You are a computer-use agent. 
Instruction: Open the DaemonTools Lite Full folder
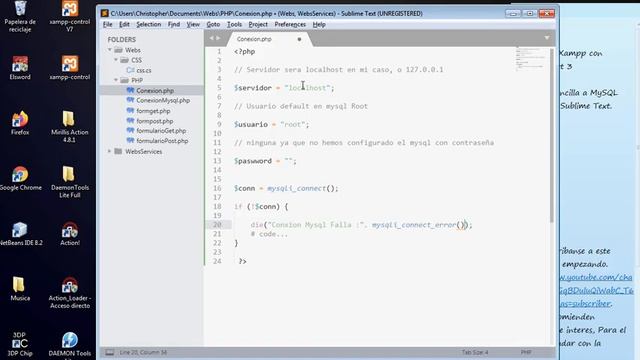(69, 182)
